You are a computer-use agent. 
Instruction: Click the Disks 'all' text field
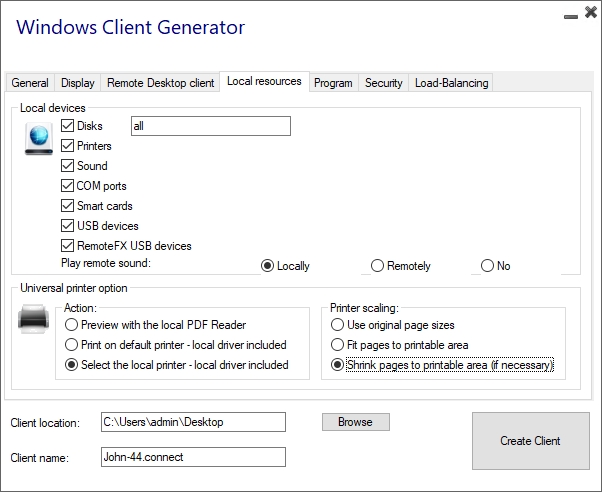[210, 126]
